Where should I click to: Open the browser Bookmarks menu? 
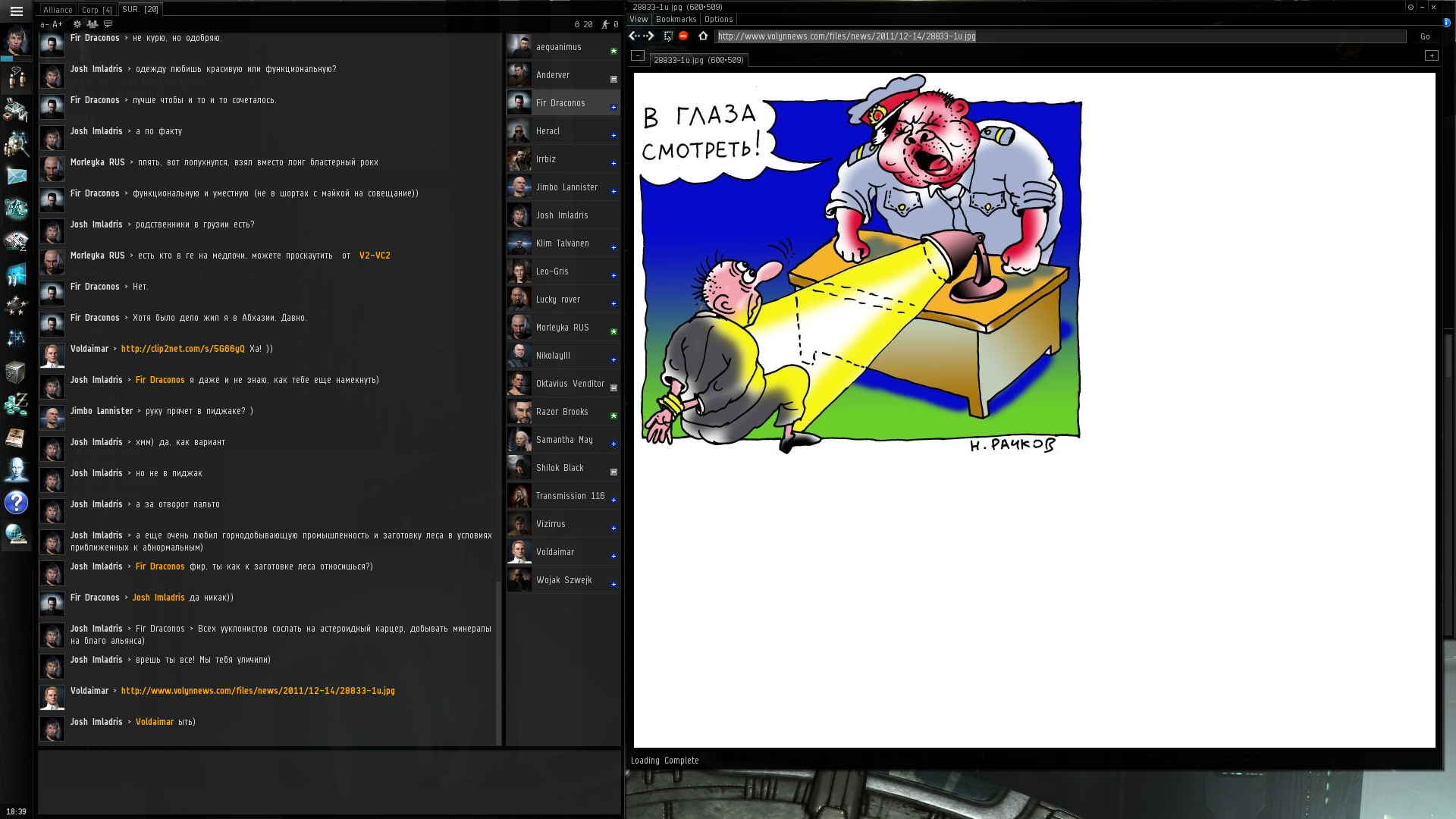pos(676,20)
